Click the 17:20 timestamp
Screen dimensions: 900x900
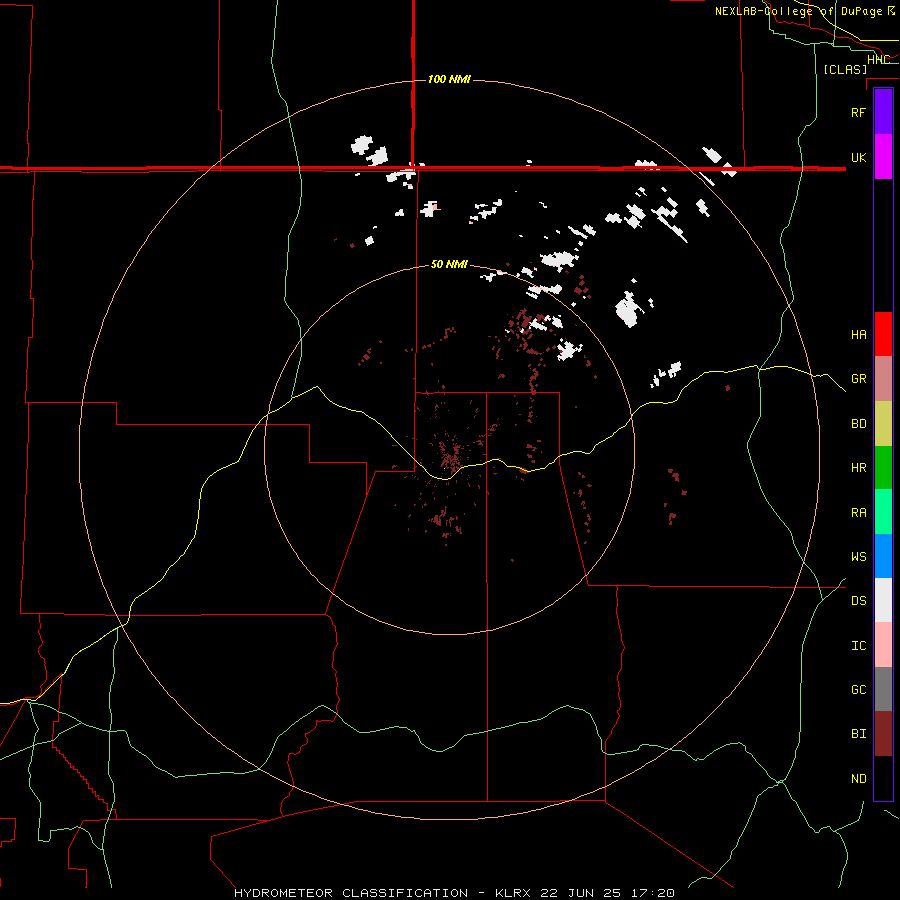[654, 893]
